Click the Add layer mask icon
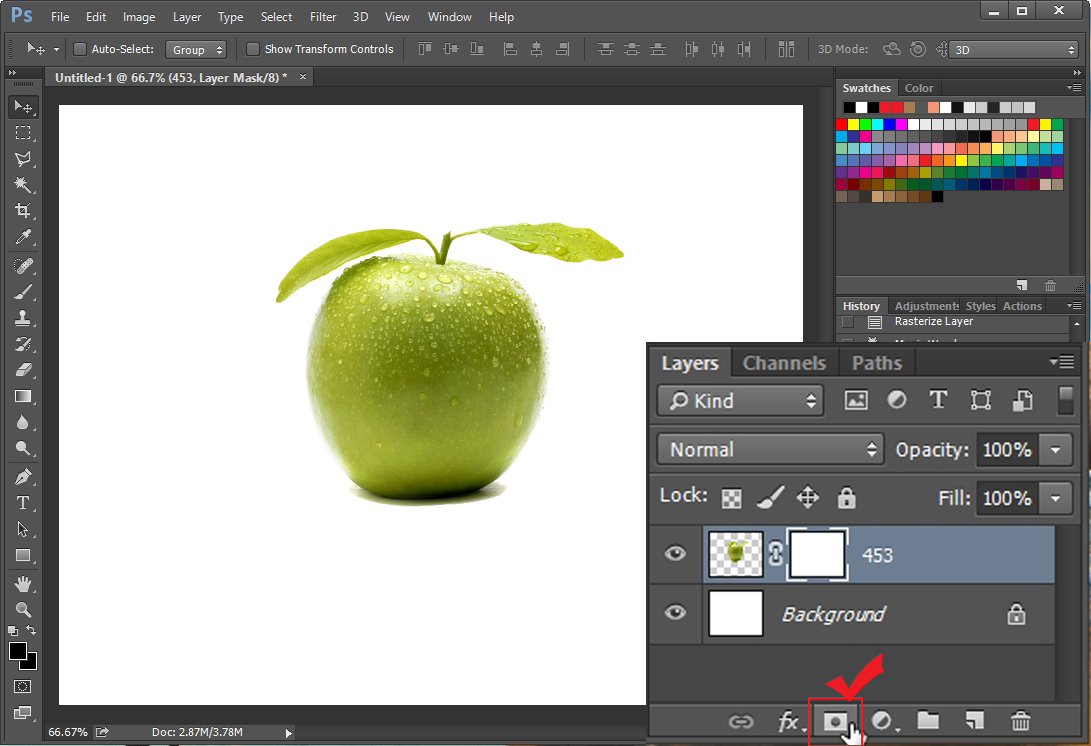1091x746 pixels. [835, 722]
